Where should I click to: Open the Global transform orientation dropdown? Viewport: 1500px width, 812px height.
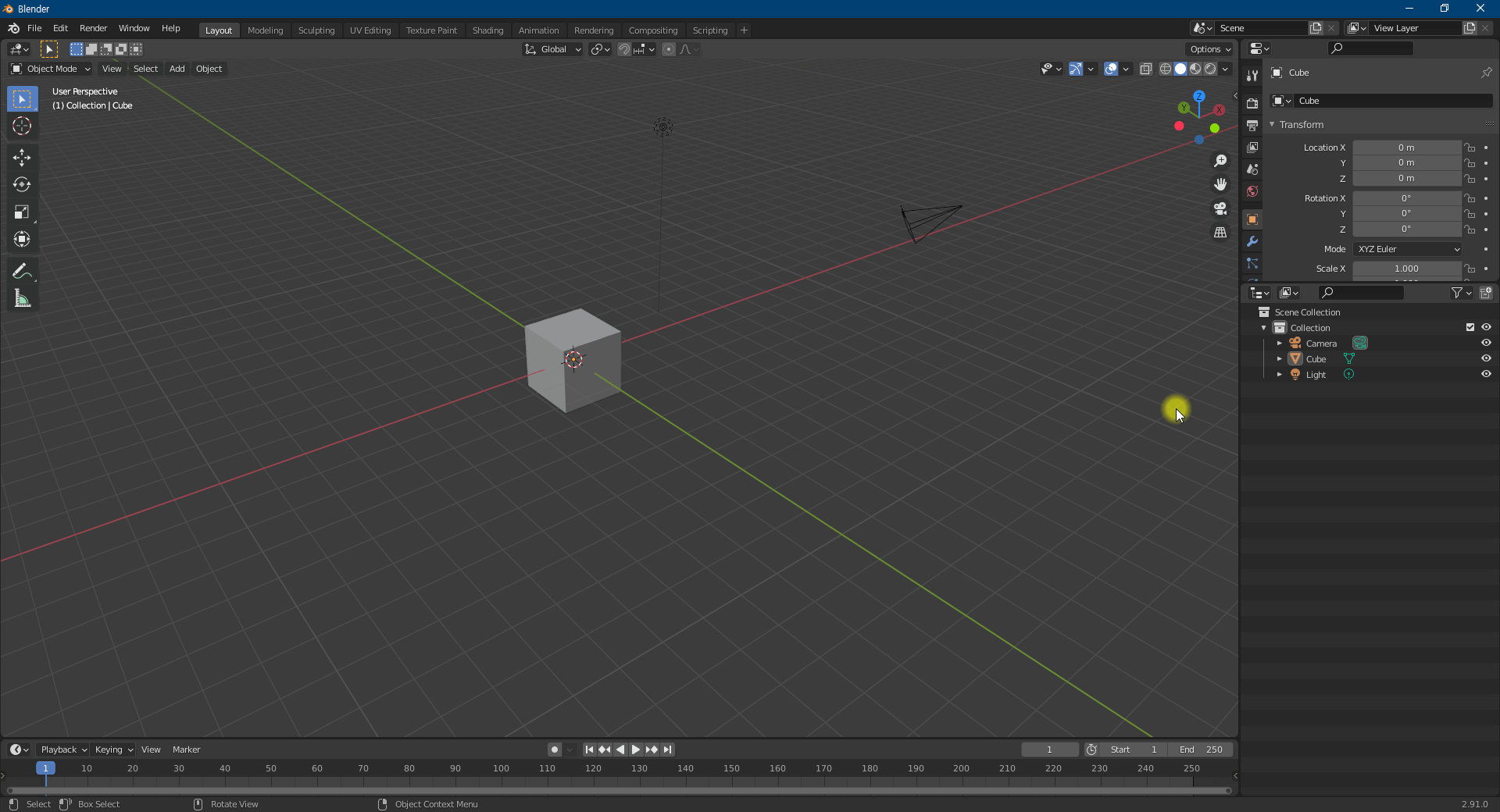(553, 49)
